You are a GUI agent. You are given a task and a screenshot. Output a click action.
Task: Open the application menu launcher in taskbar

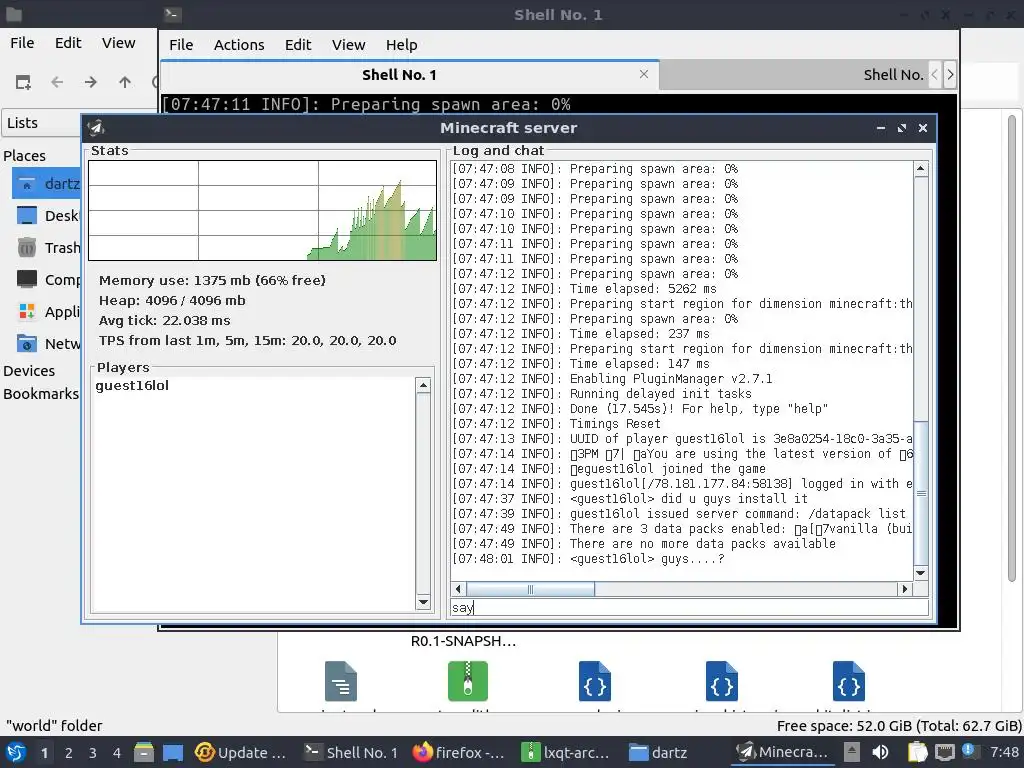click(16, 752)
